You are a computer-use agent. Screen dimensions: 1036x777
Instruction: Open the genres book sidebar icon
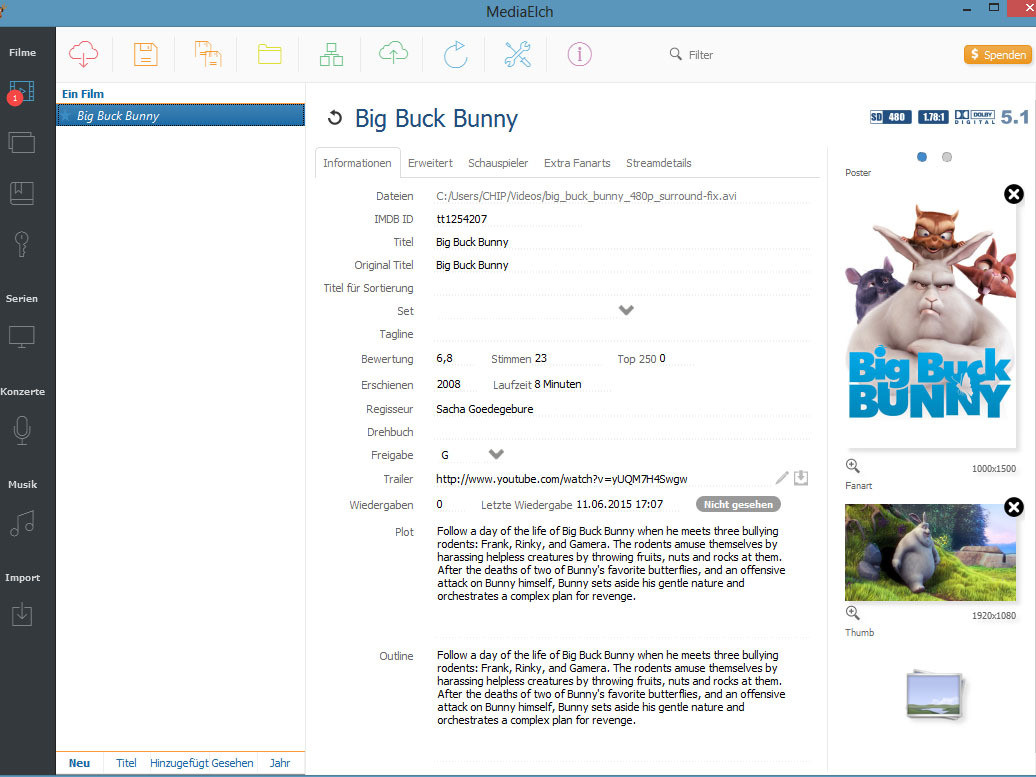(21, 193)
